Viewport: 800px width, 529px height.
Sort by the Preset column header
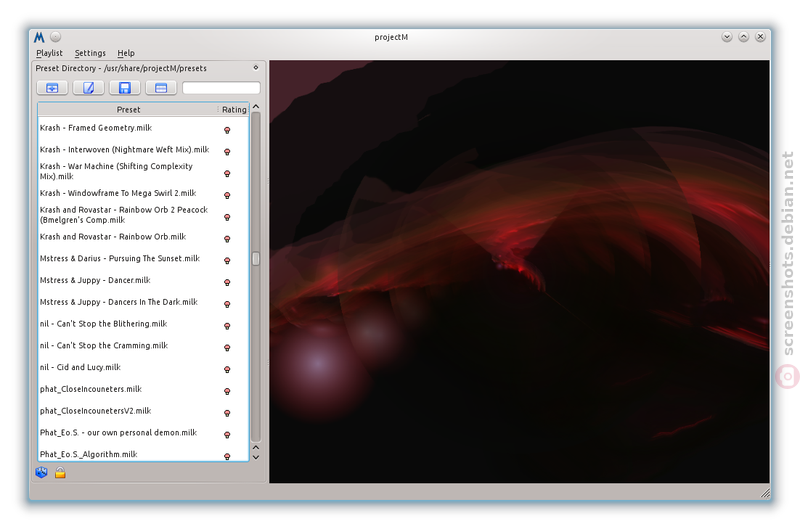[x=128, y=109]
